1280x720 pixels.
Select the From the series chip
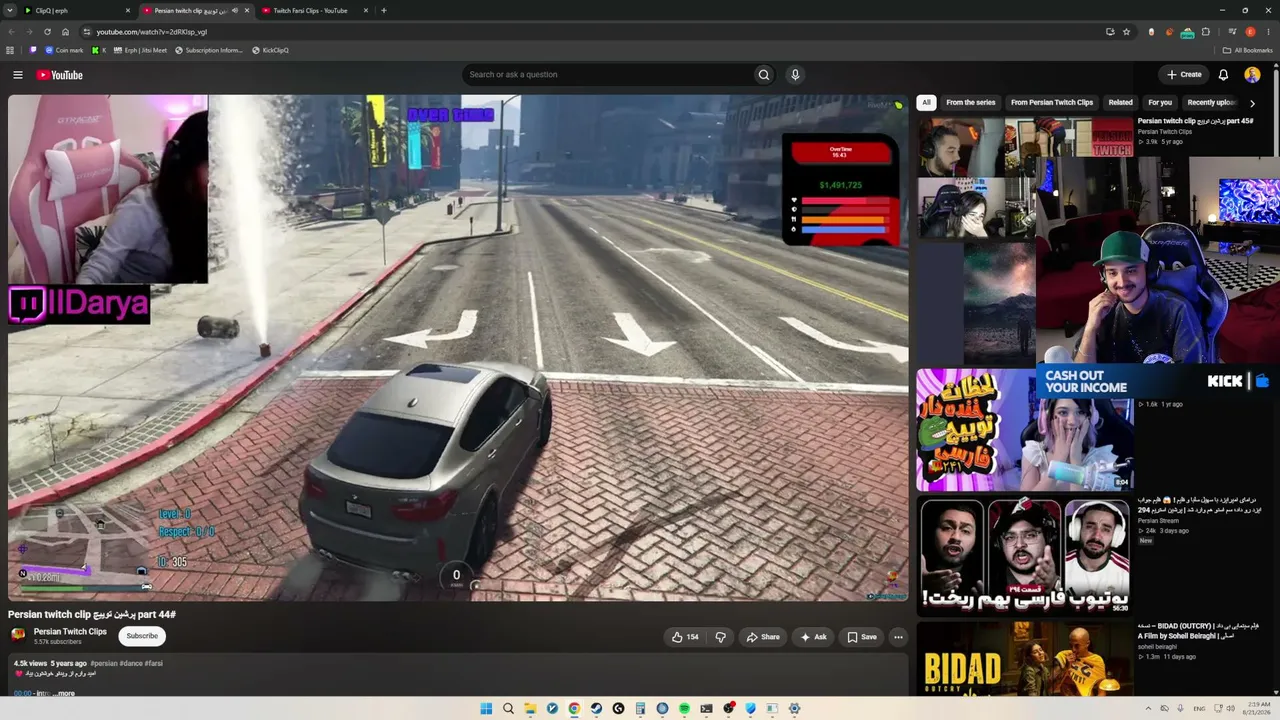(x=971, y=102)
